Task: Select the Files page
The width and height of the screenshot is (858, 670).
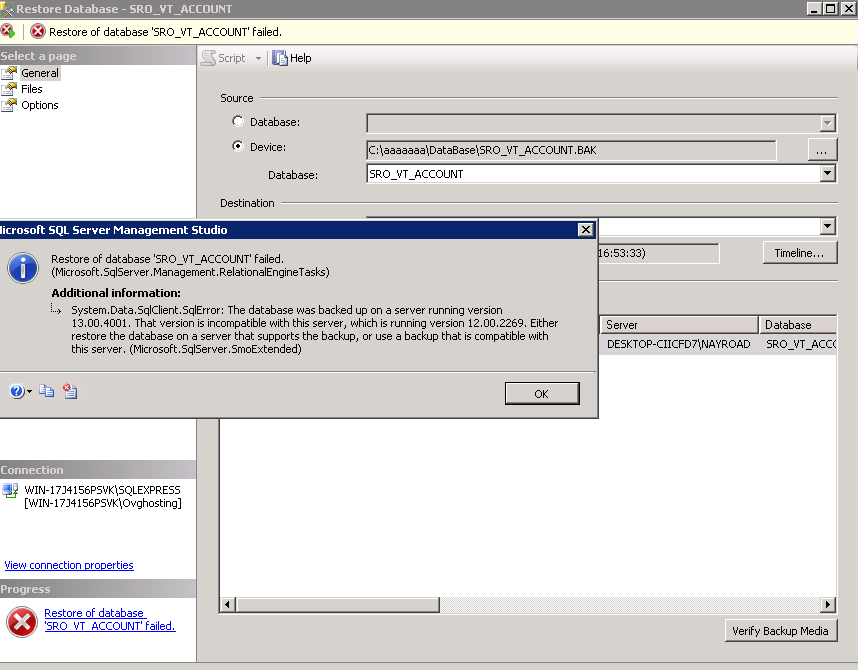Action: click(x=32, y=89)
